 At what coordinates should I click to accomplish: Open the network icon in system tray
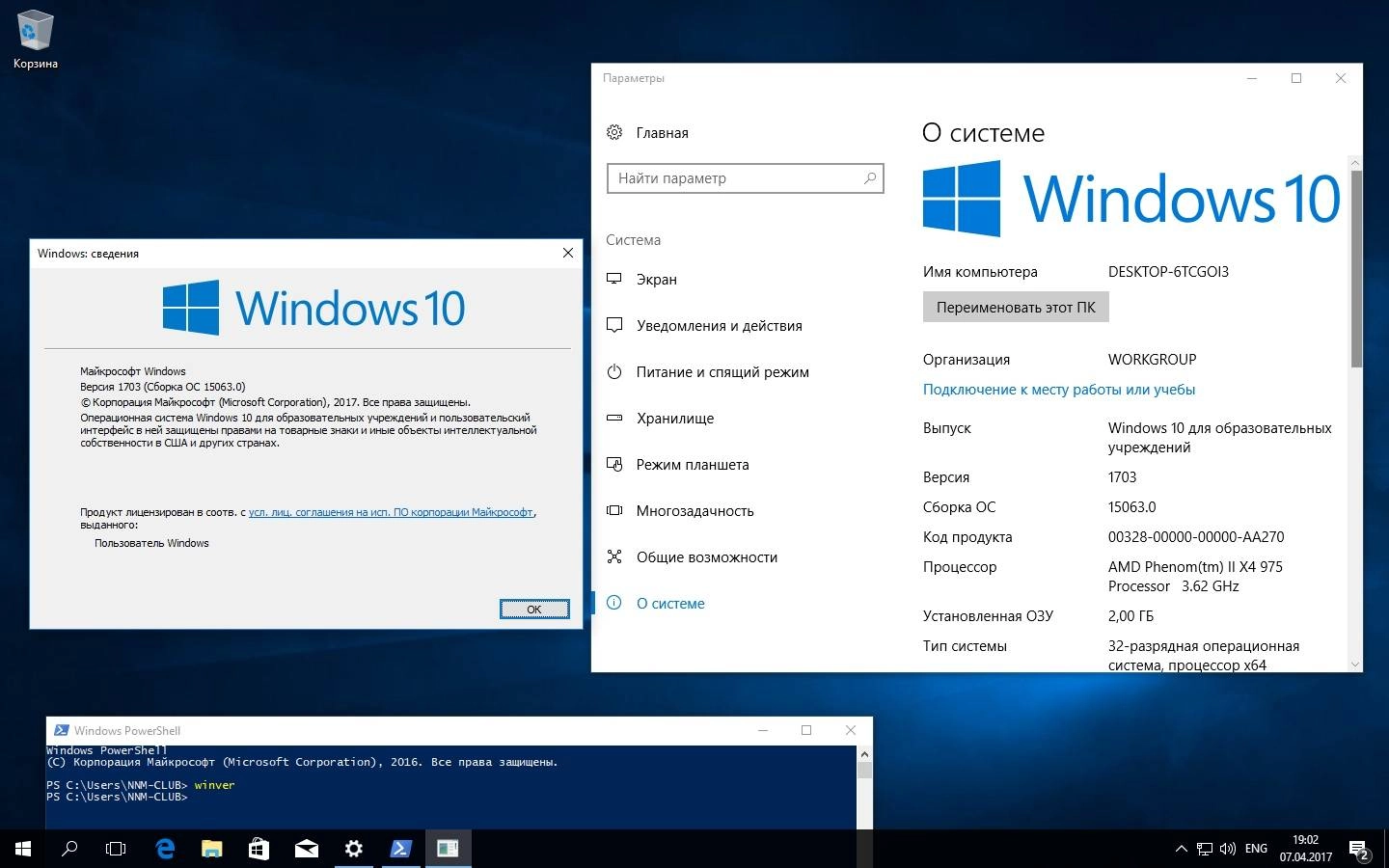1205,849
